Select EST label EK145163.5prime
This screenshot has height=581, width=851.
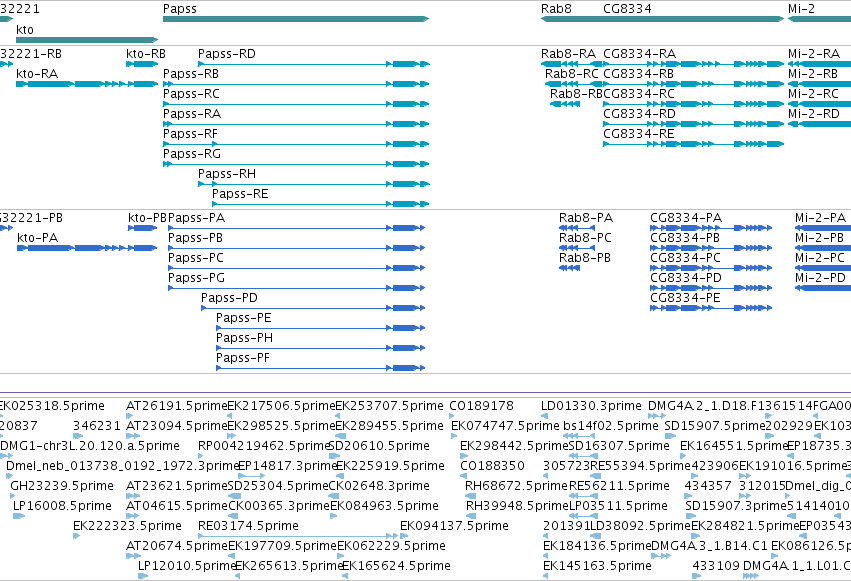[x=597, y=567]
